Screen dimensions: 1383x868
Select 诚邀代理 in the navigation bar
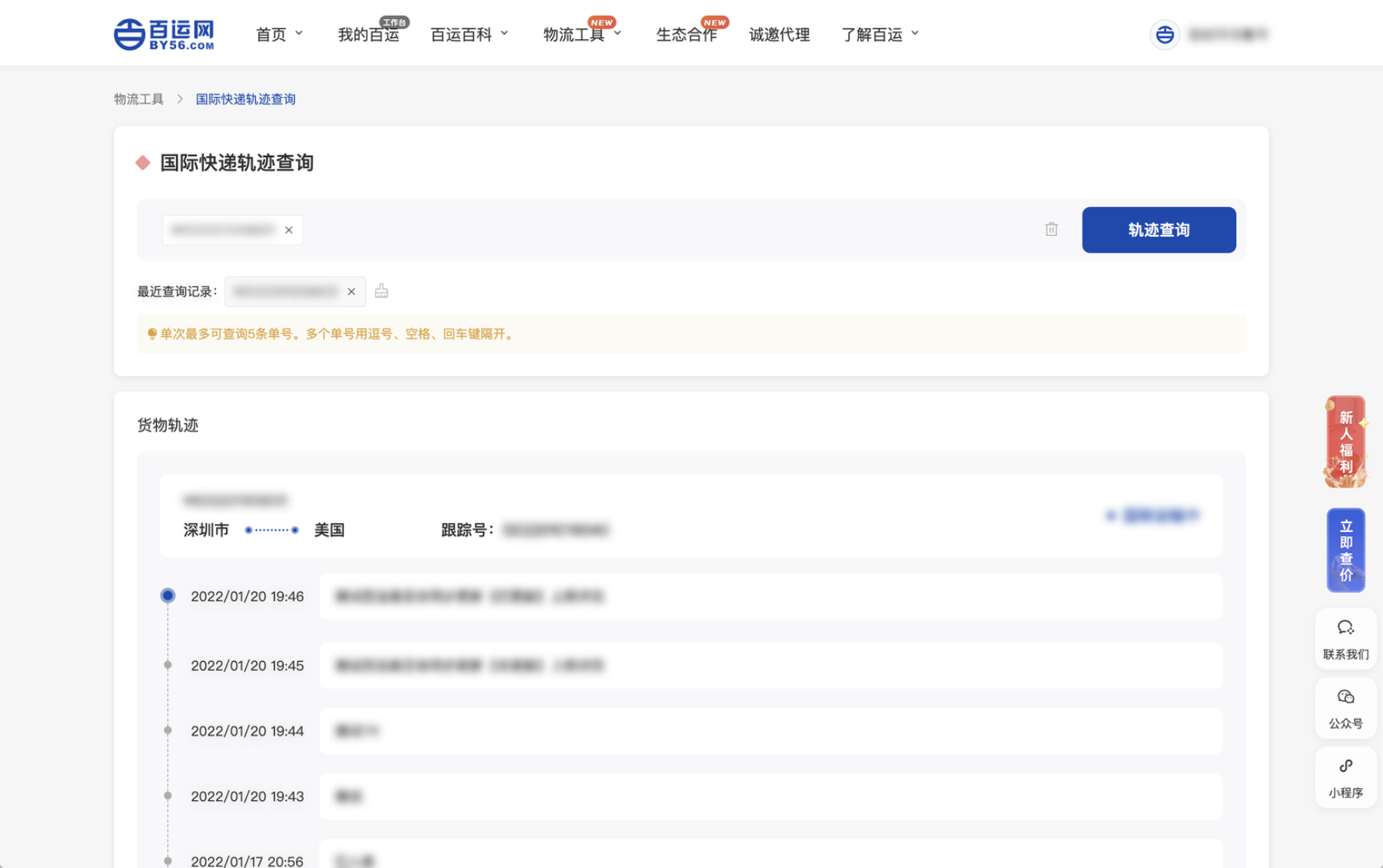[778, 34]
